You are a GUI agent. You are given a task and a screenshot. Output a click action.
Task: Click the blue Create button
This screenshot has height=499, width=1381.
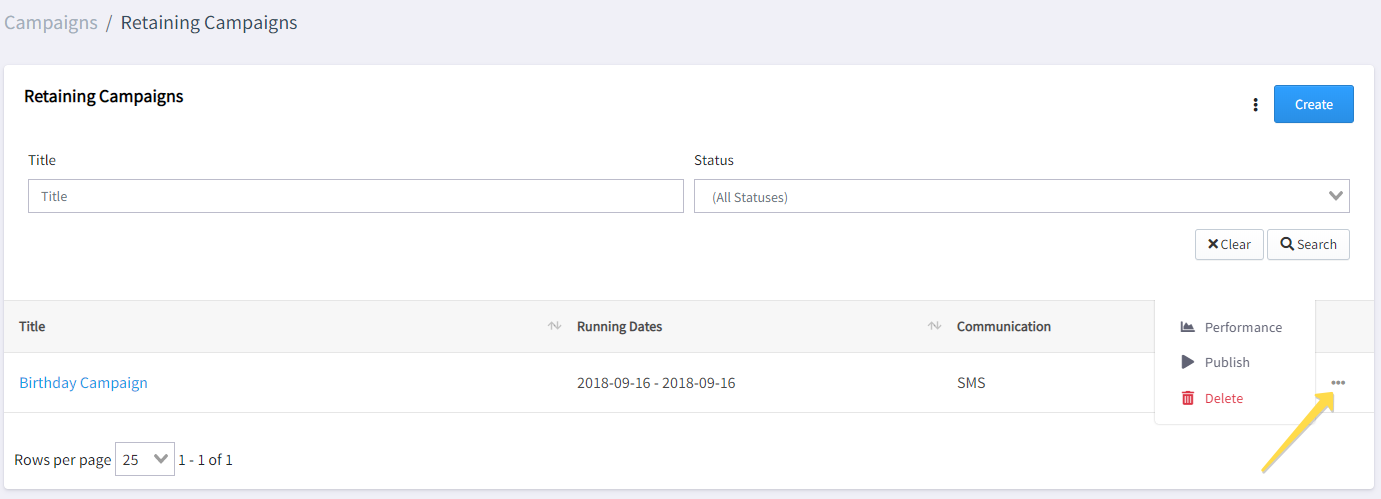pyautogui.click(x=1313, y=104)
